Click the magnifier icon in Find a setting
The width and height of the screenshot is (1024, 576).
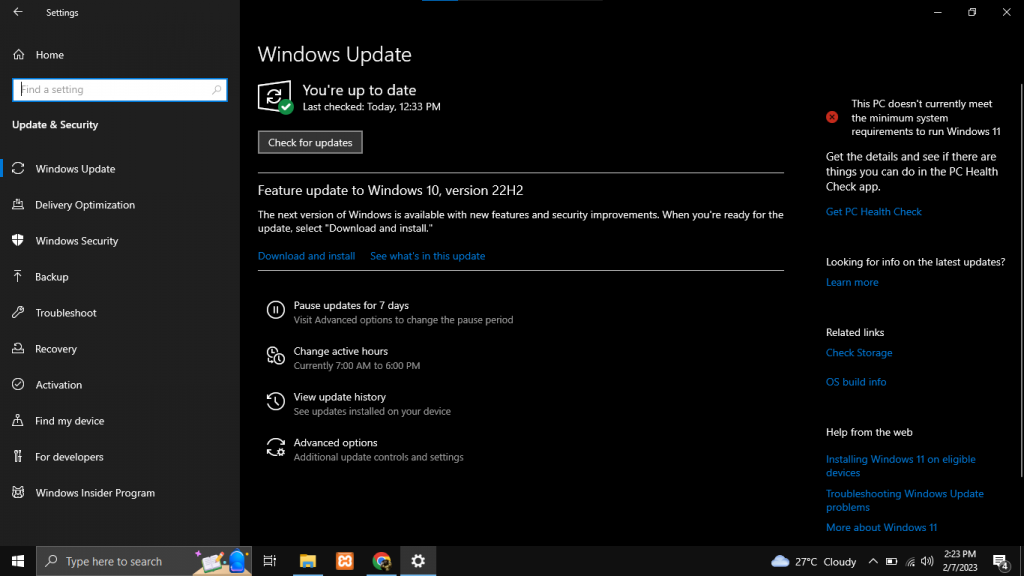click(216, 89)
